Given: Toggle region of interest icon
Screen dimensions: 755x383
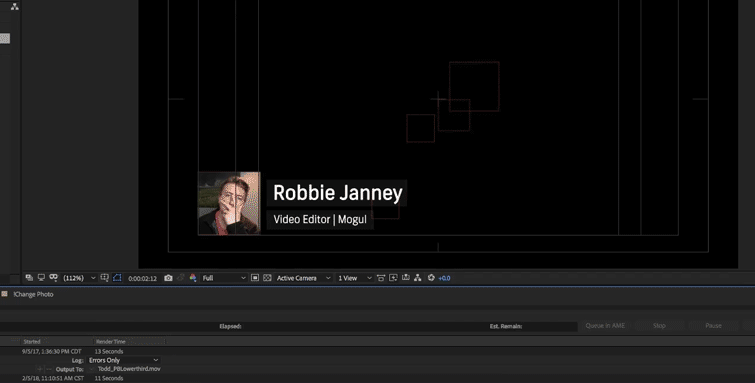Looking at the screenshot, I should click(255, 278).
